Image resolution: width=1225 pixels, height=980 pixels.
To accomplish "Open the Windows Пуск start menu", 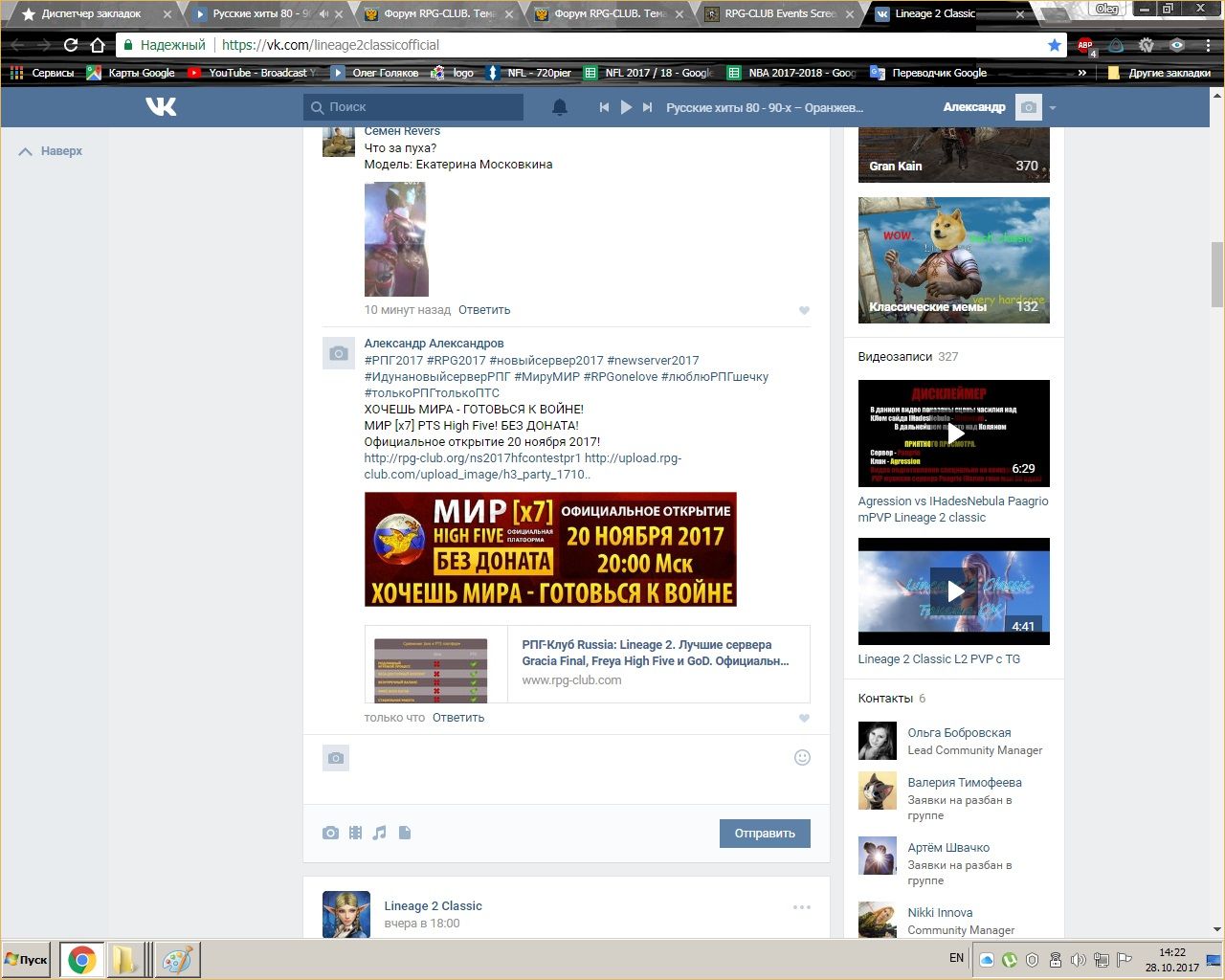I will coord(27,960).
